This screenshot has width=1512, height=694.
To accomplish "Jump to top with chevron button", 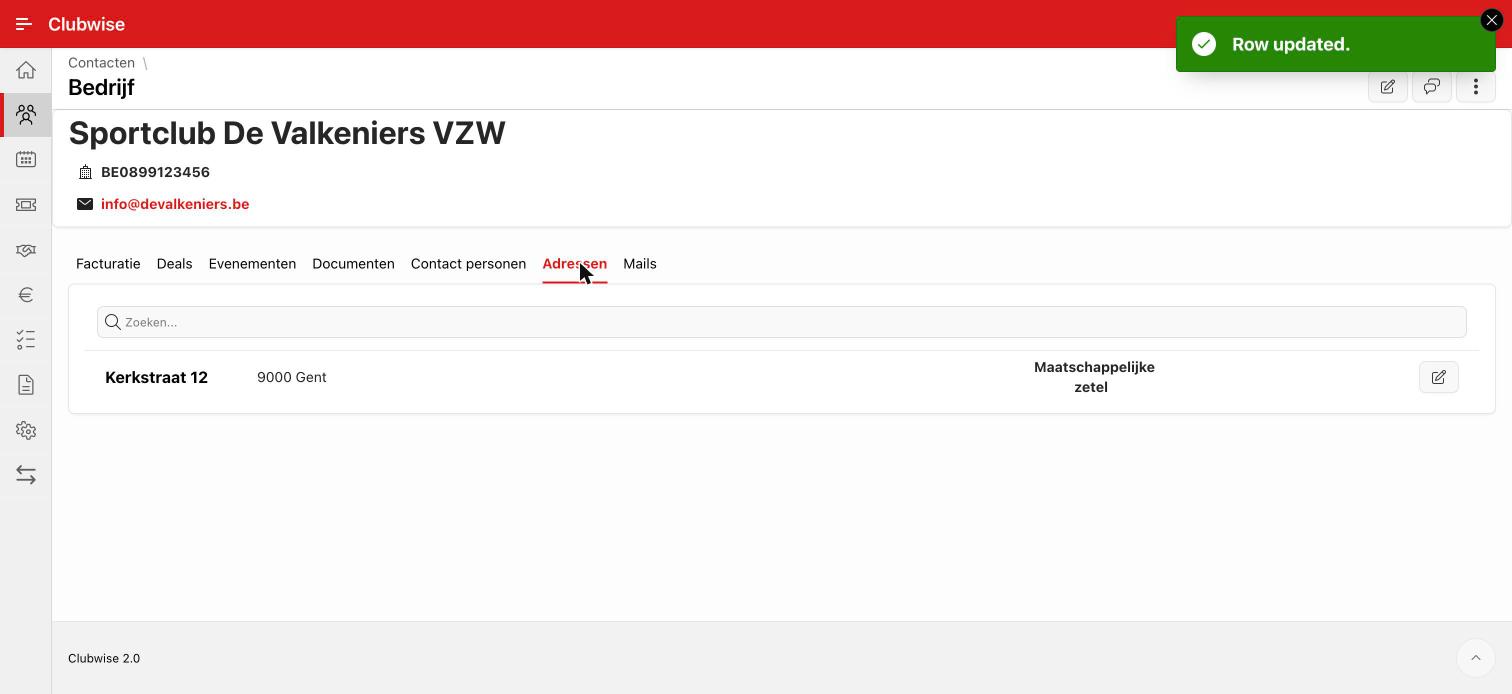I will tap(1475, 658).
